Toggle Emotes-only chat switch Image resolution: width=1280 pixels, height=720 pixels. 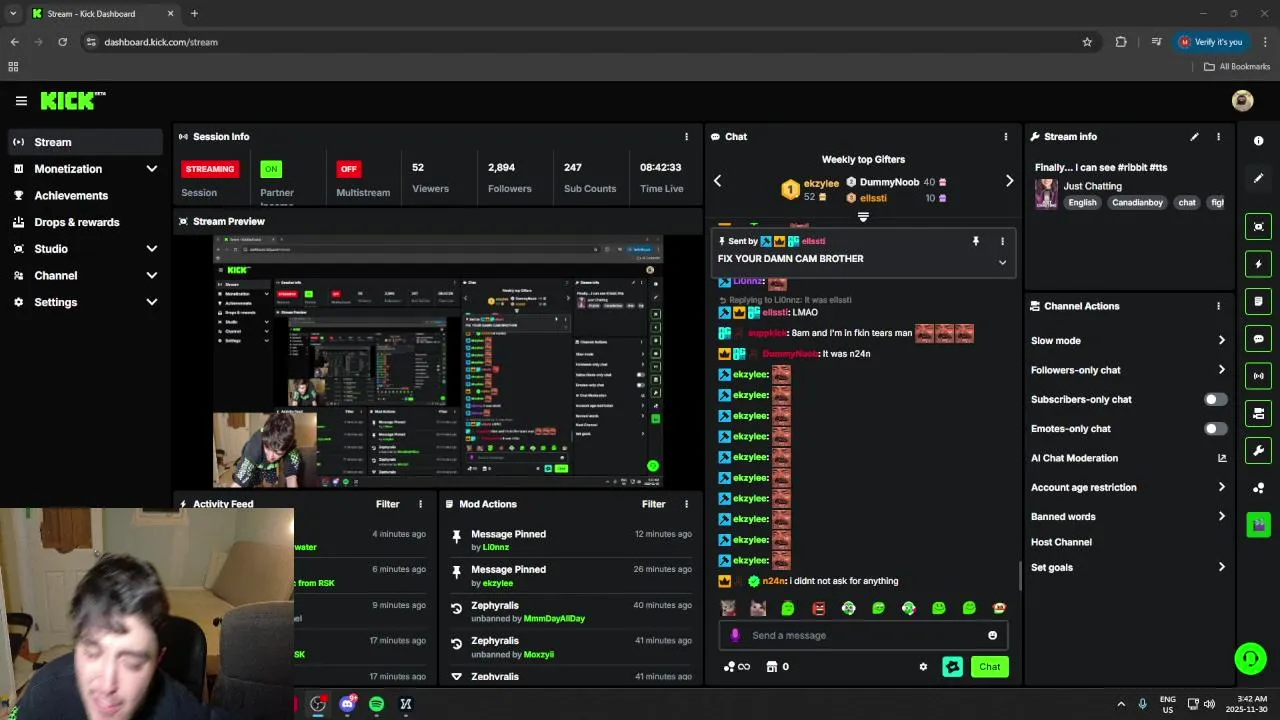click(x=1215, y=429)
